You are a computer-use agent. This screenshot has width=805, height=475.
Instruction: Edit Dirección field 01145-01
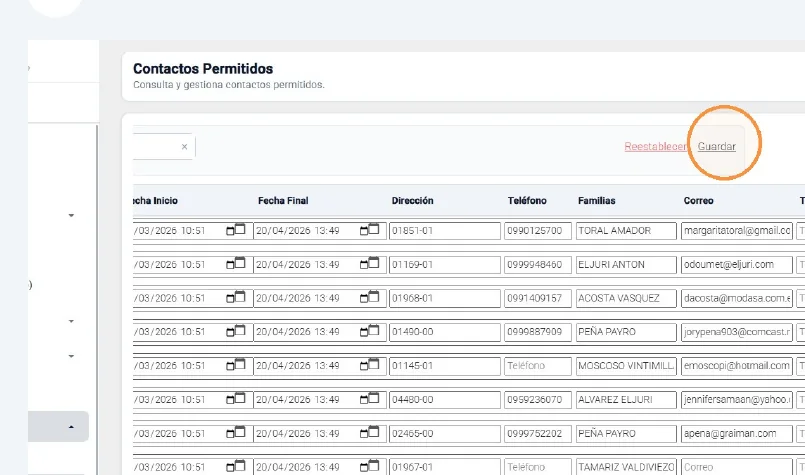(445, 366)
